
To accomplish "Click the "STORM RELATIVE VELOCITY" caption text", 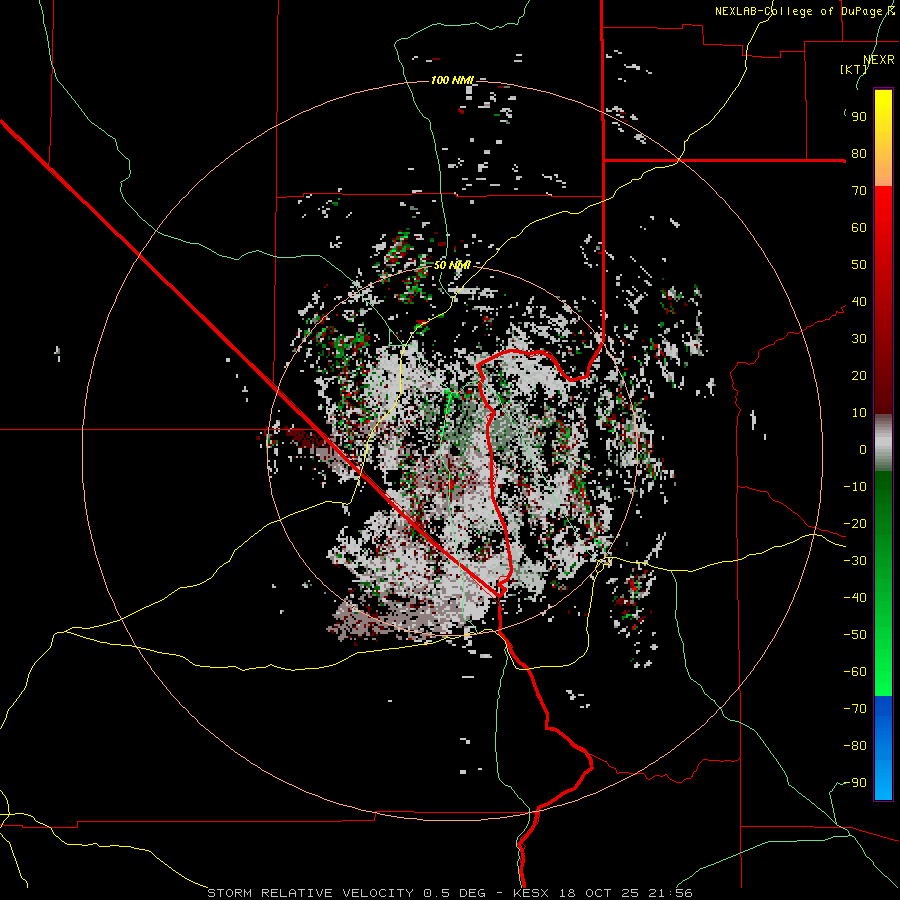I will pyautogui.click(x=310, y=893).
